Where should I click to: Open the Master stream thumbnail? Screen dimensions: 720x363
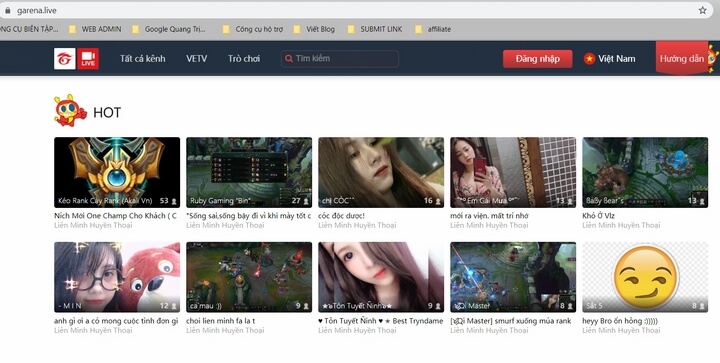pyautogui.click(x=513, y=277)
